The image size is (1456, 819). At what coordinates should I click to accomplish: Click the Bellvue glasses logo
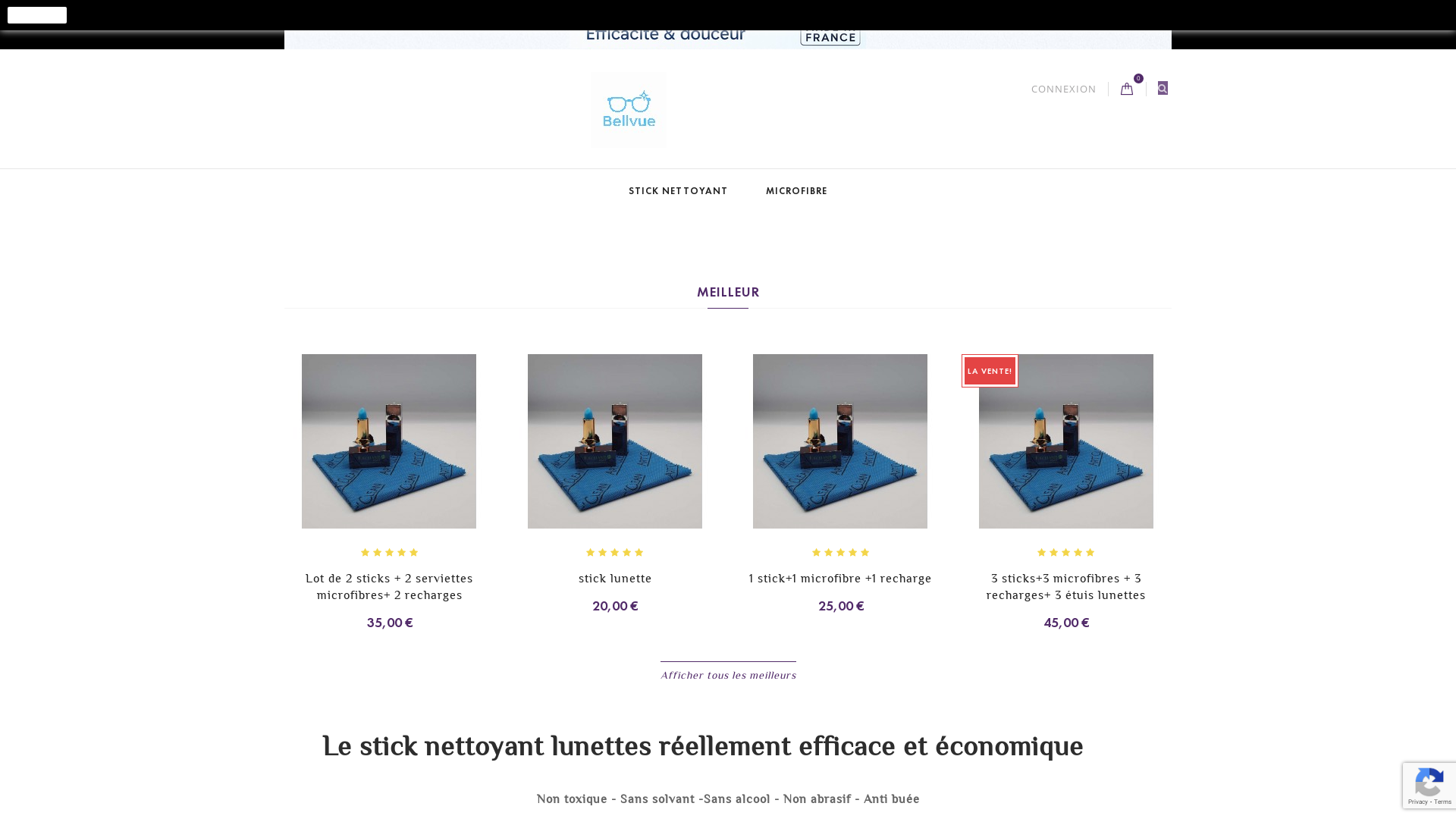[629, 110]
